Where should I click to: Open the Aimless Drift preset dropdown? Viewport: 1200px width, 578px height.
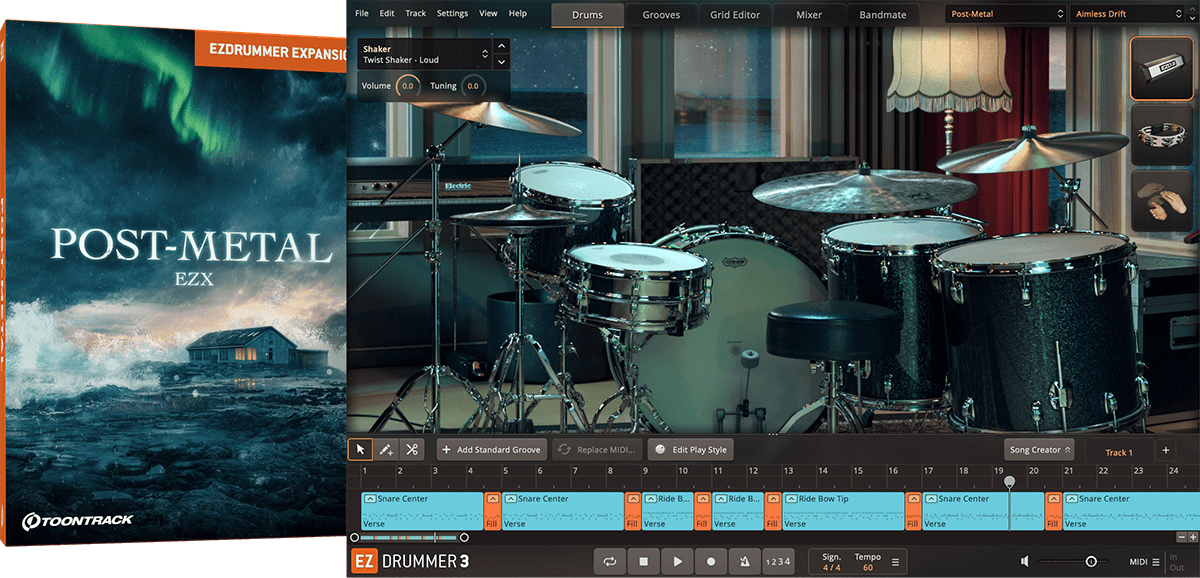pos(1125,13)
